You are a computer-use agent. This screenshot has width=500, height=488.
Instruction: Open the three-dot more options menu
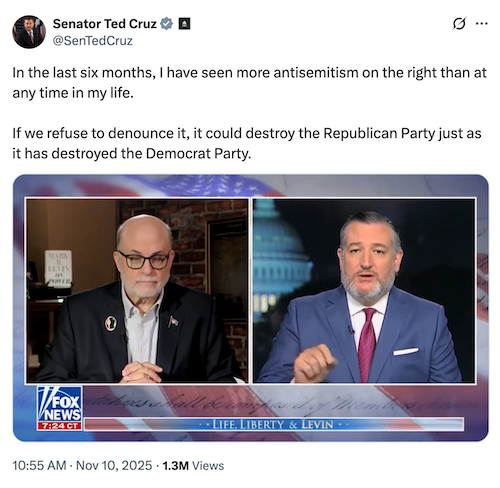[481, 23]
